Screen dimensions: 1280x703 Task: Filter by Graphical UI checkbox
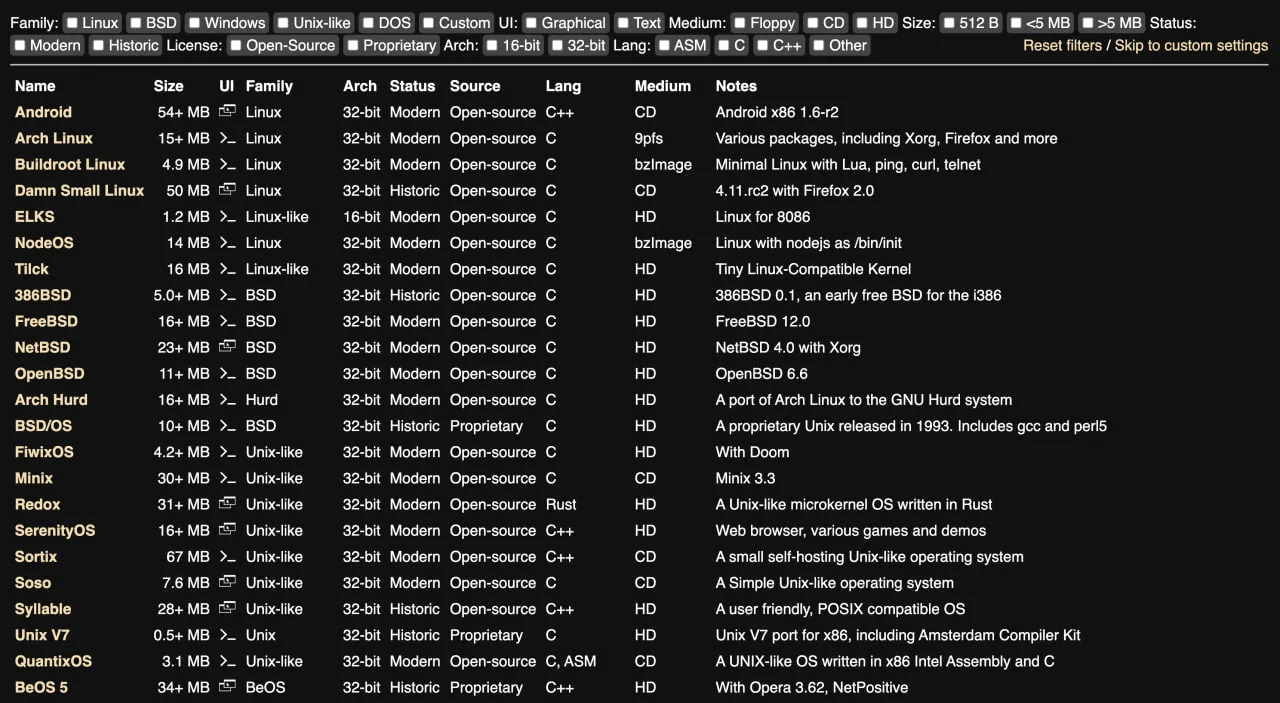[x=531, y=22]
